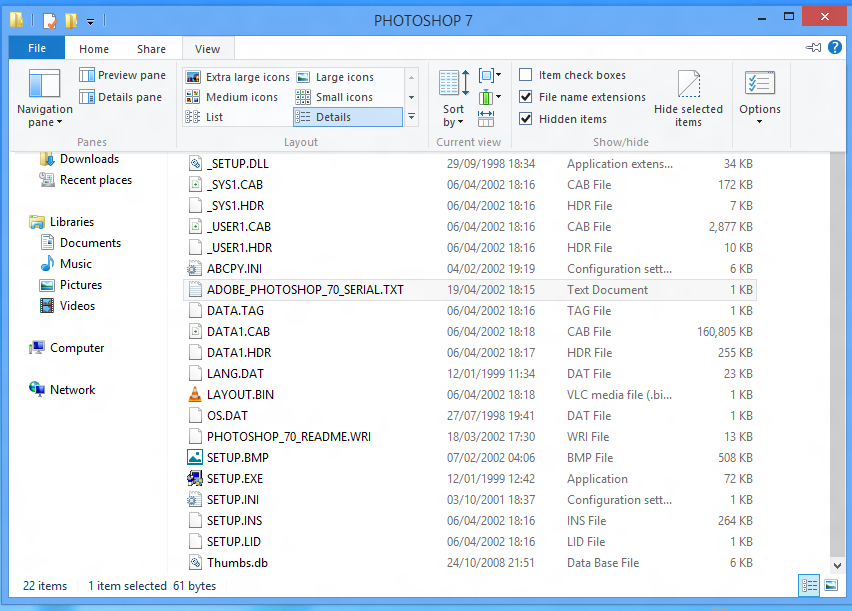Select the _USER1.HDR file
852x611 pixels.
tap(470, 248)
